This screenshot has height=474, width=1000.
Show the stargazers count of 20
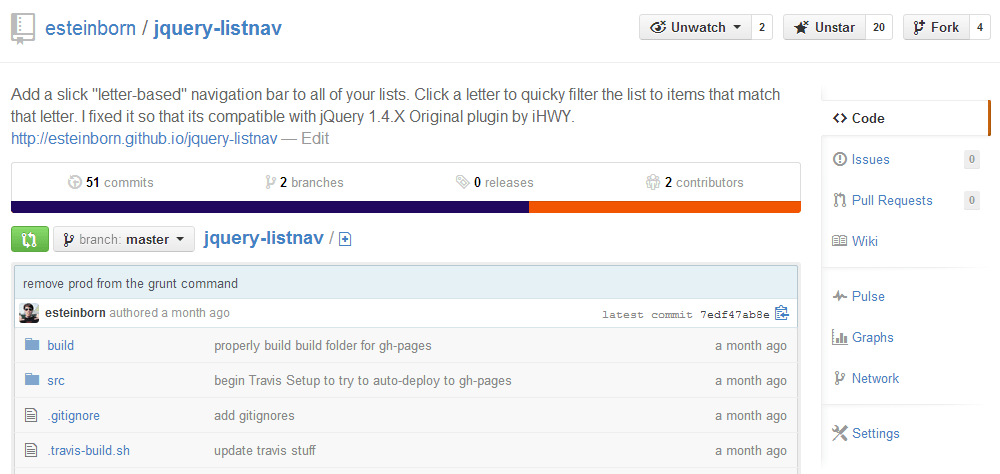coord(879,28)
